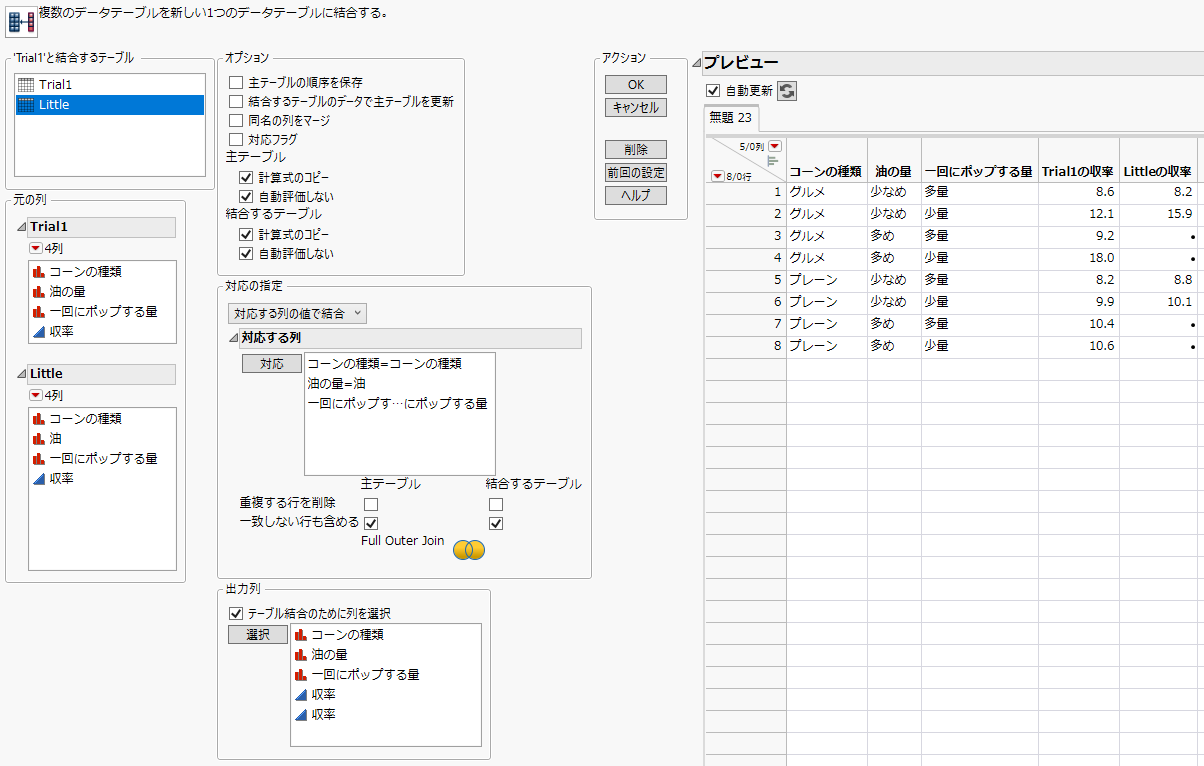Click the Full Outer Join Venn diagram icon
This screenshot has width=1204, height=766.
[467, 549]
